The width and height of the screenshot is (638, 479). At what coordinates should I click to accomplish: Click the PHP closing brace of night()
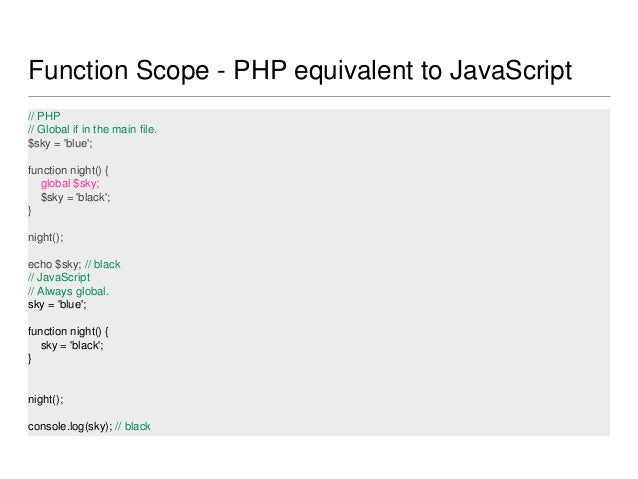point(30,211)
